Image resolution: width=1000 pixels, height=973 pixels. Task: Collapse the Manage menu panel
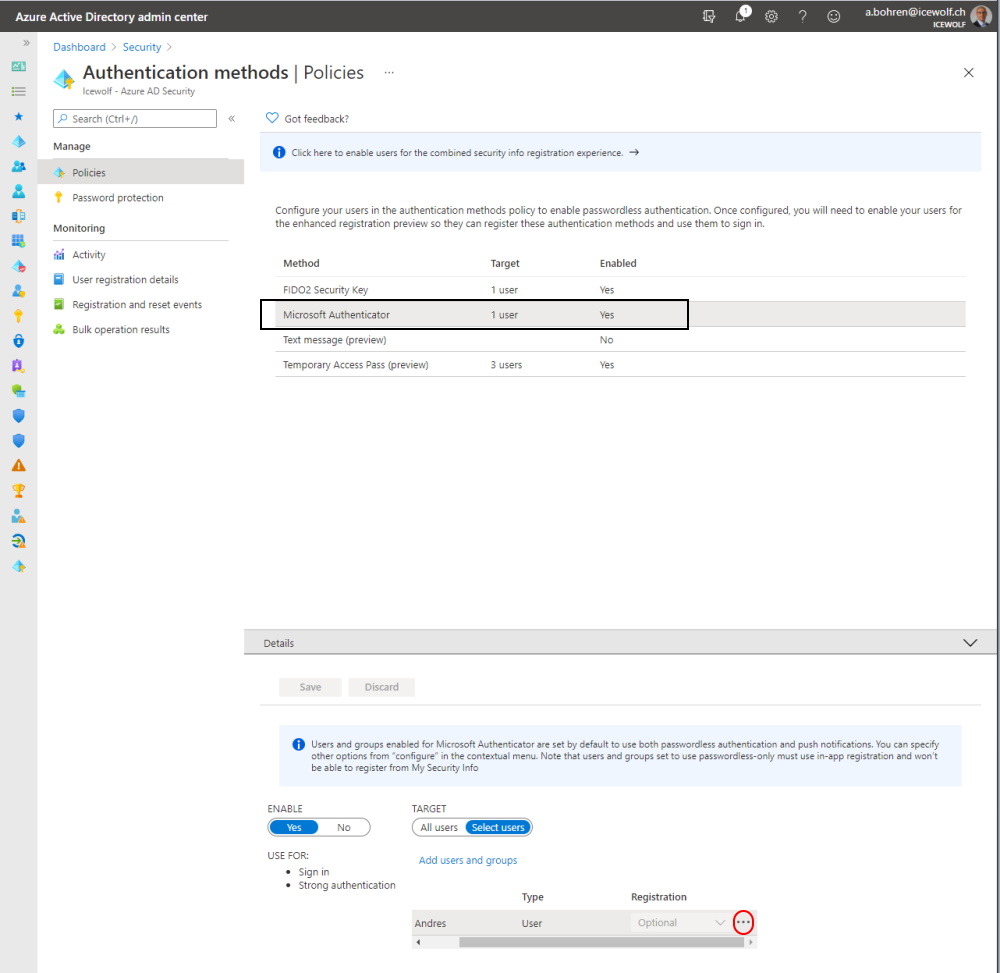[x=232, y=118]
